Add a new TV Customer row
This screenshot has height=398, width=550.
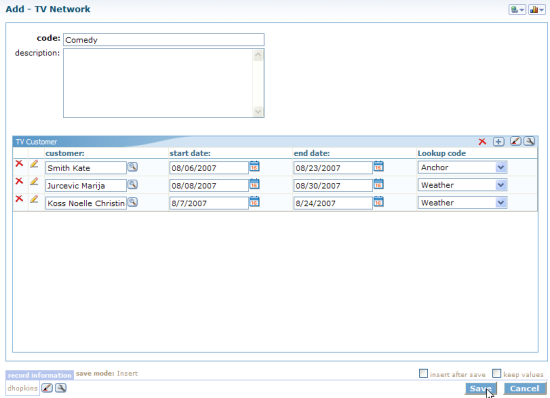498,141
